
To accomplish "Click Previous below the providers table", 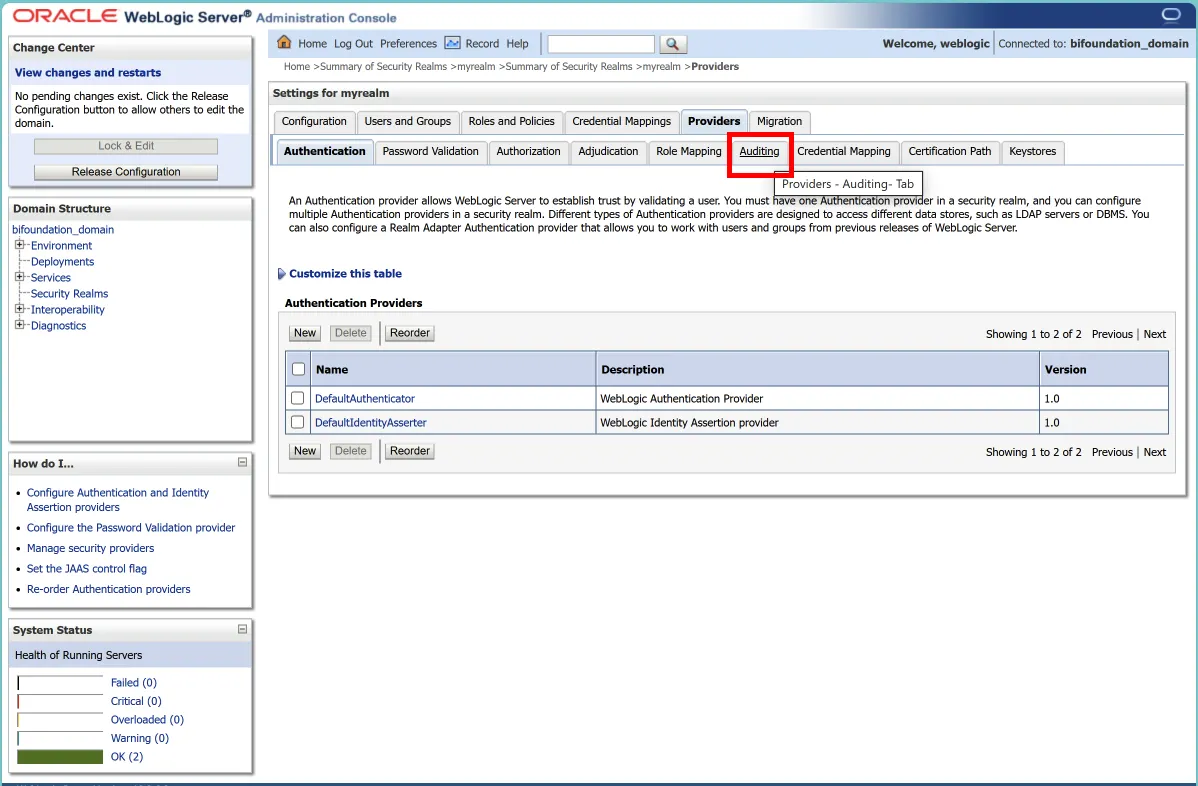I will click(x=1112, y=452).
